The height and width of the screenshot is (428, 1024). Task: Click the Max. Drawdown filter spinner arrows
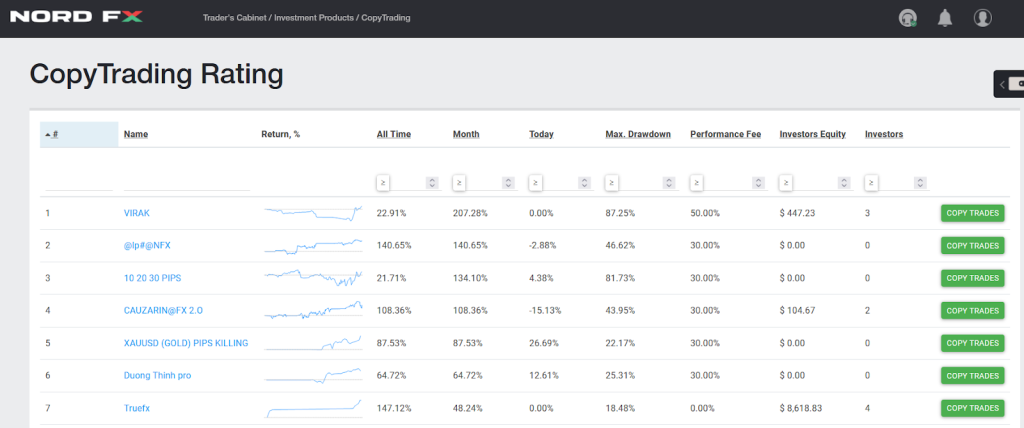669,183
